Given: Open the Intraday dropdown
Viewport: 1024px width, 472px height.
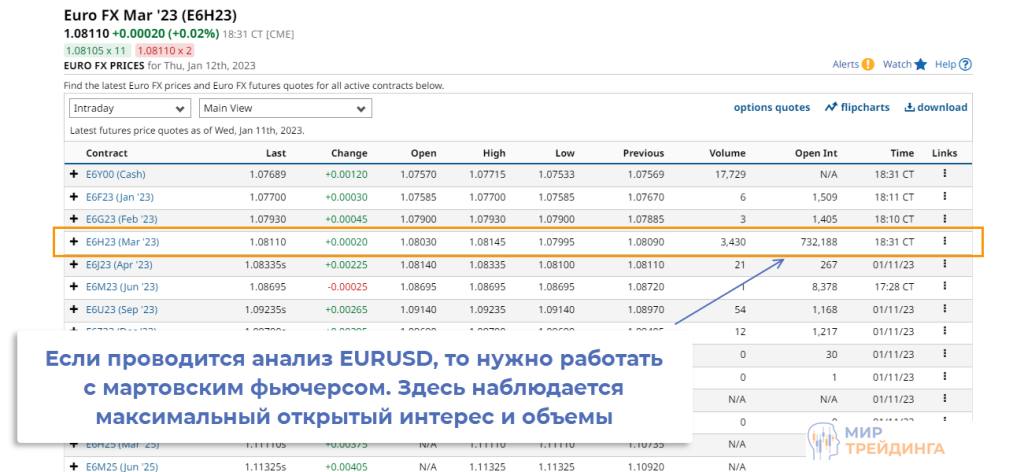Looking at the screenshot, I should [x=130, y=108].
